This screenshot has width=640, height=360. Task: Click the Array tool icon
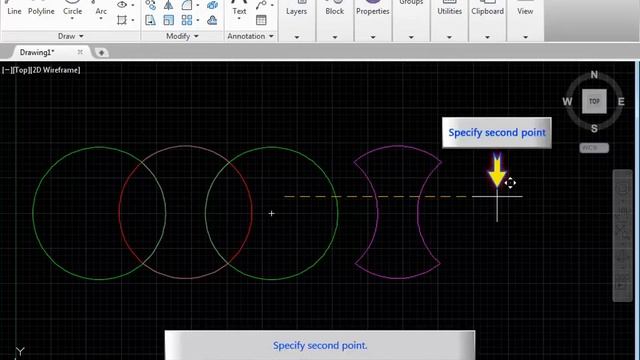pyautogui.click(x=187, y=20)
